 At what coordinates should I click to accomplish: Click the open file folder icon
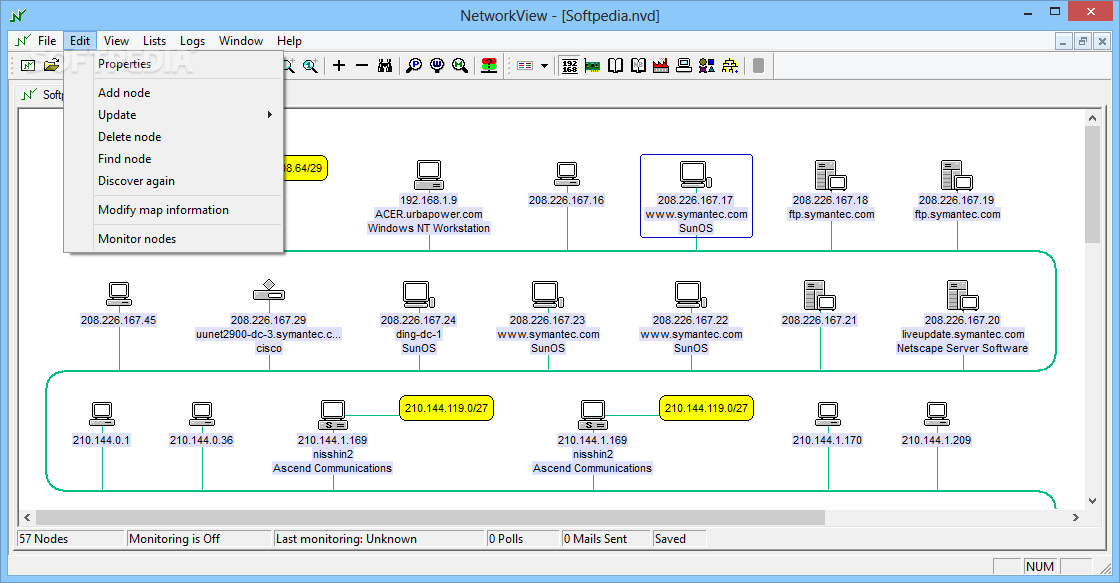click(x=51, y=66)
